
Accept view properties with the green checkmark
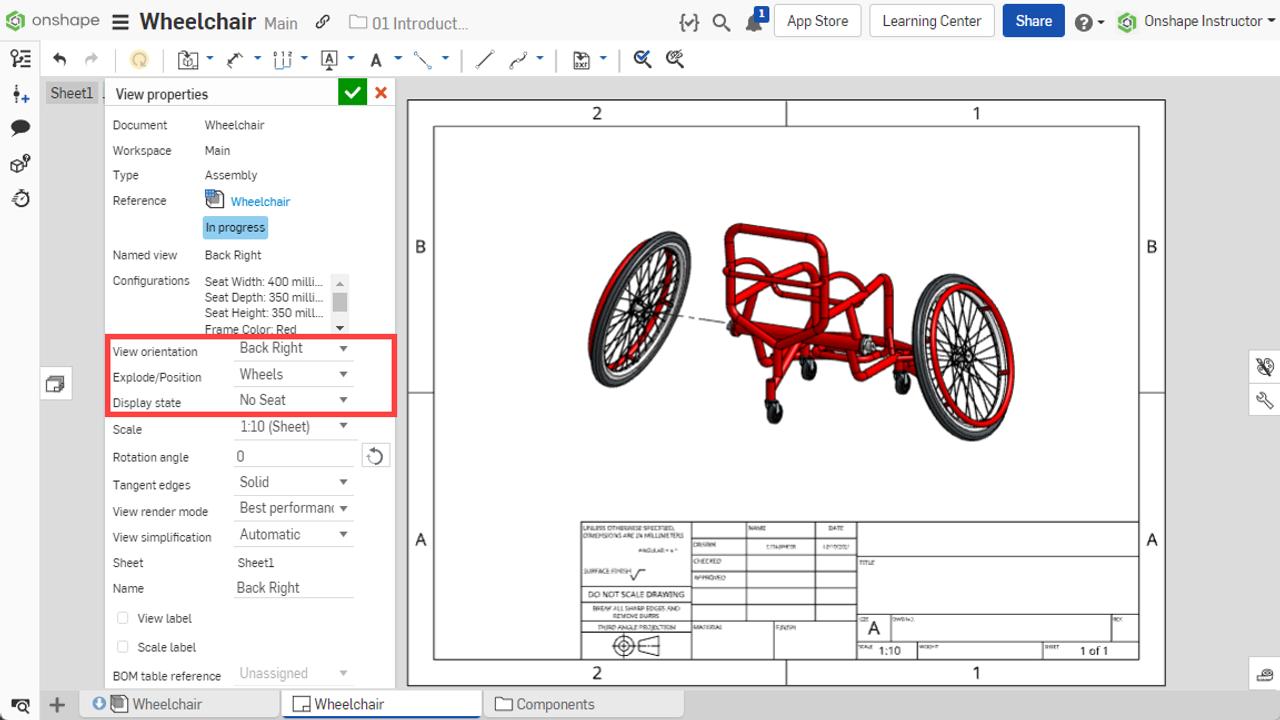(x=352, y=92)
